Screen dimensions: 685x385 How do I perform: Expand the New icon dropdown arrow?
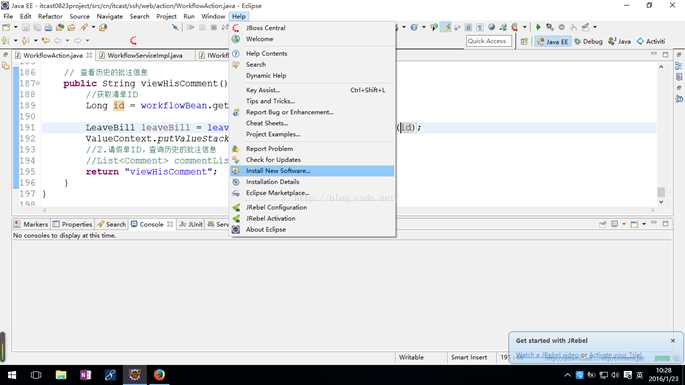[15, 28]
